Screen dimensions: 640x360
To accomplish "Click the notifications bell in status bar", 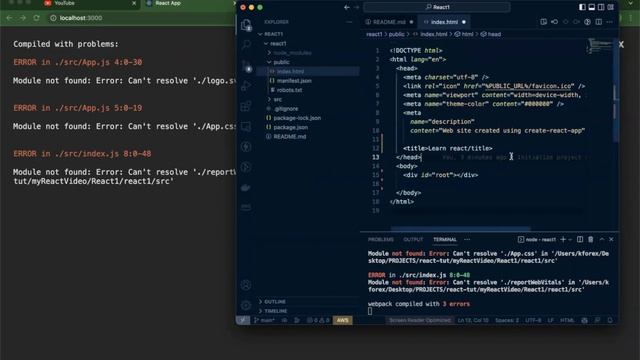I will pyautogui.click(x=610, y=320).
